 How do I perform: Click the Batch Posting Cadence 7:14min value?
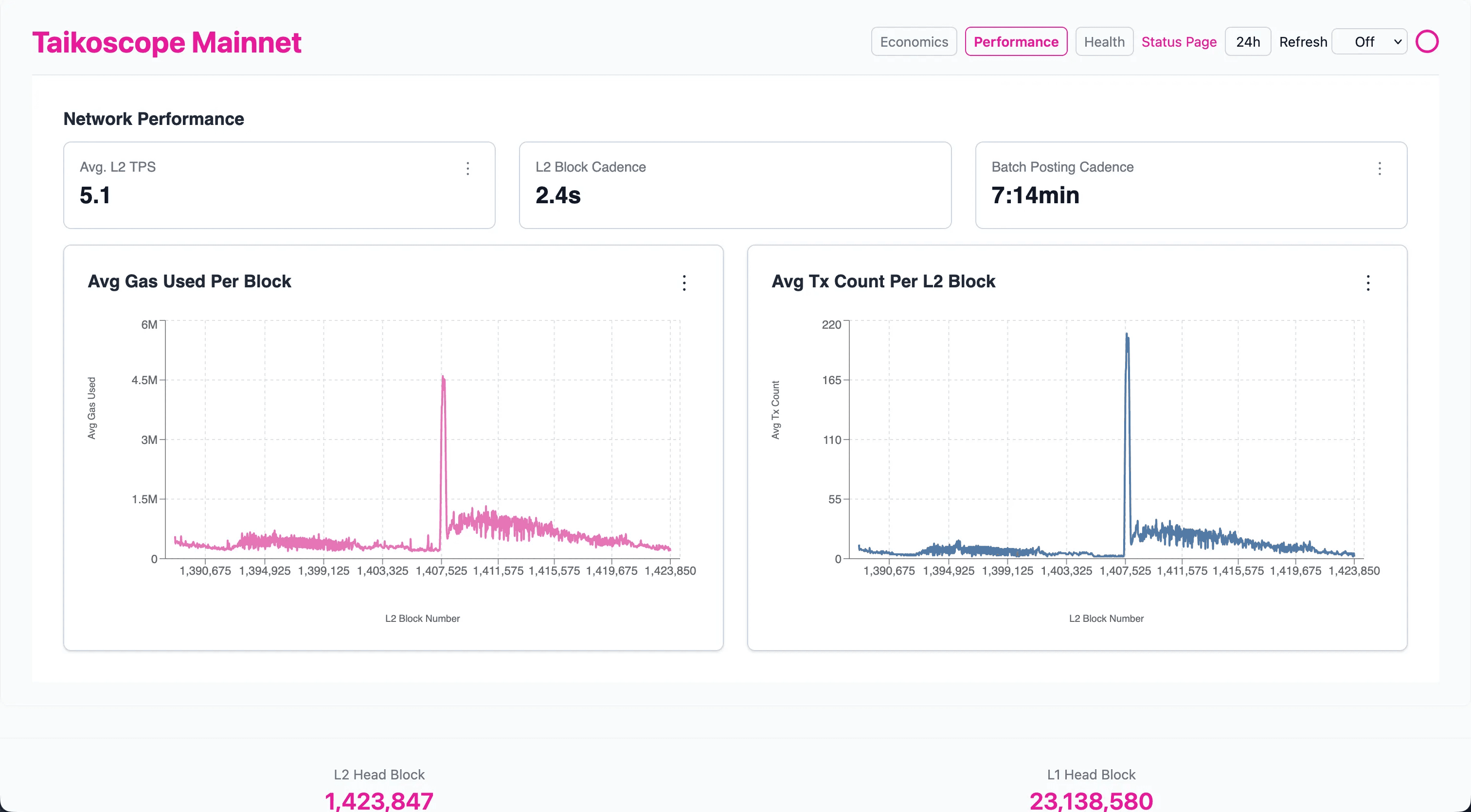coord(1035,196)
